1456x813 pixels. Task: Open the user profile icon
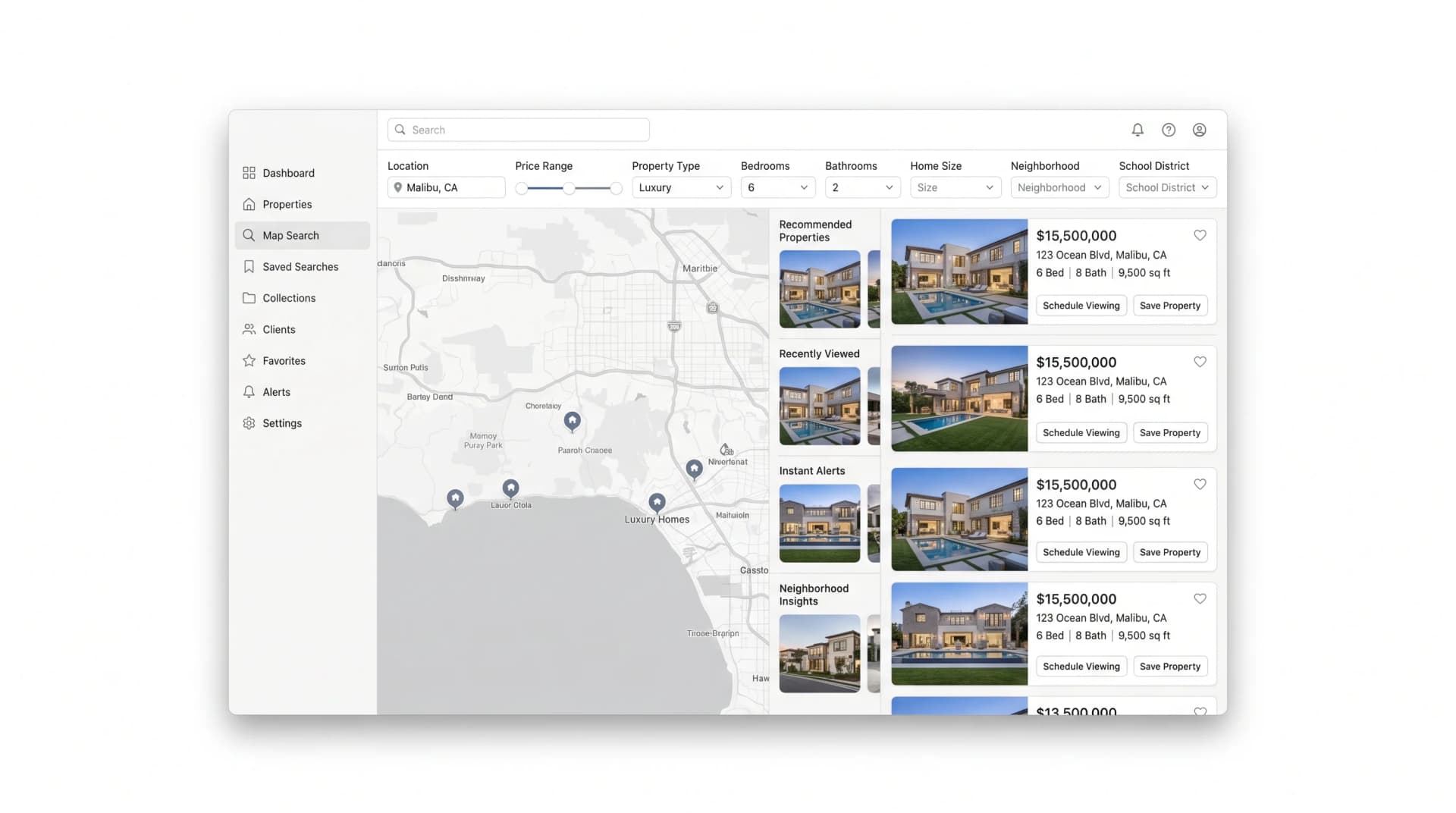click(x=1200, y=130)
